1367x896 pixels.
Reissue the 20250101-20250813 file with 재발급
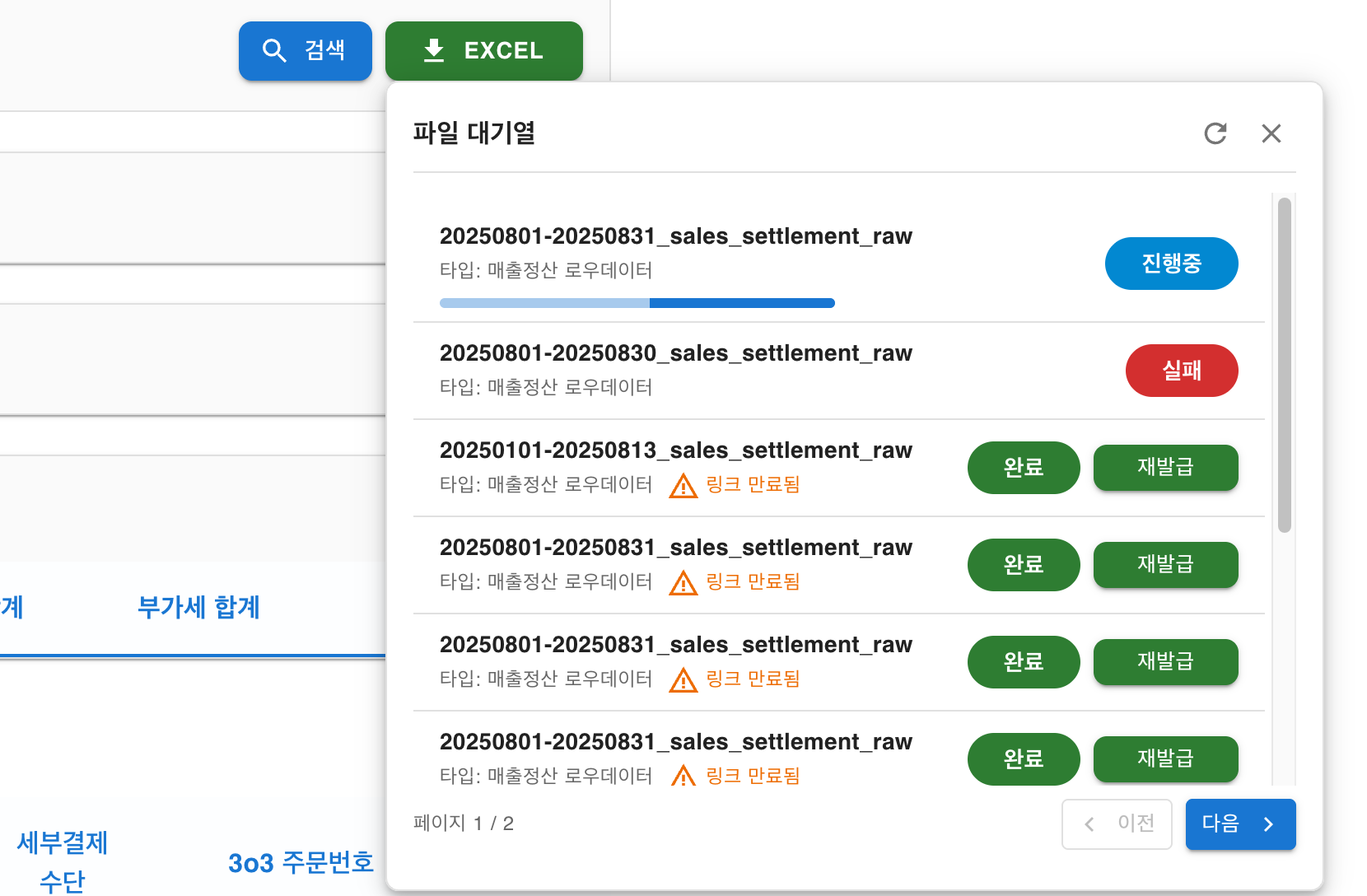tap(1164, 467)
